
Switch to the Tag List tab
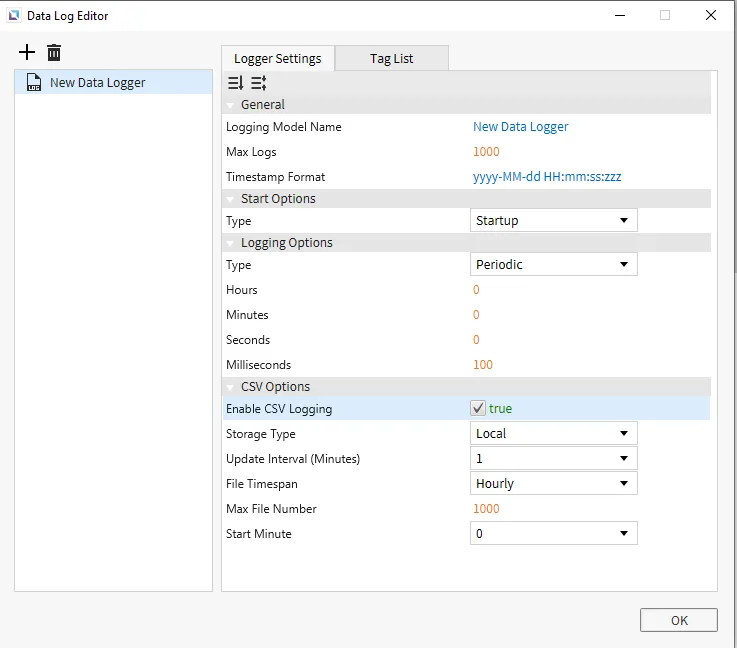coord(391,59)
